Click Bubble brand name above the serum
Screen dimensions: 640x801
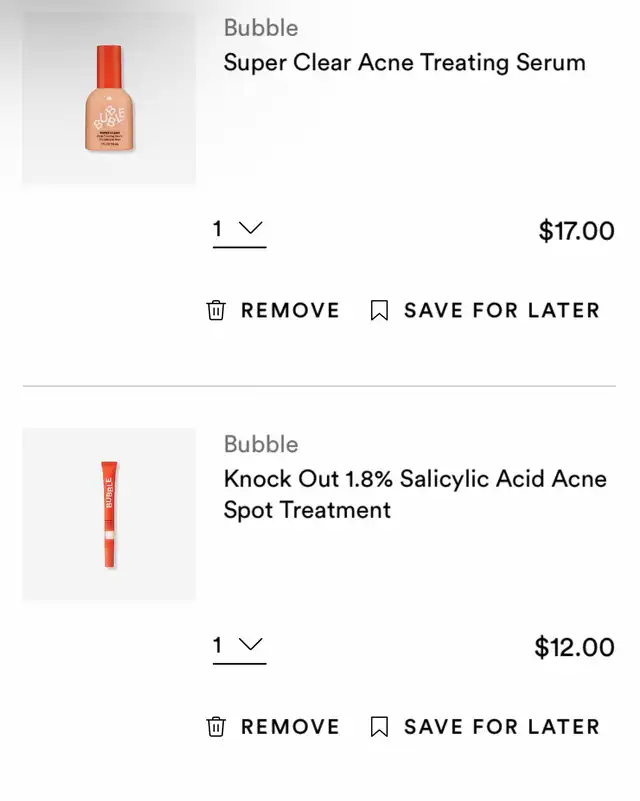tap(261, 28)
